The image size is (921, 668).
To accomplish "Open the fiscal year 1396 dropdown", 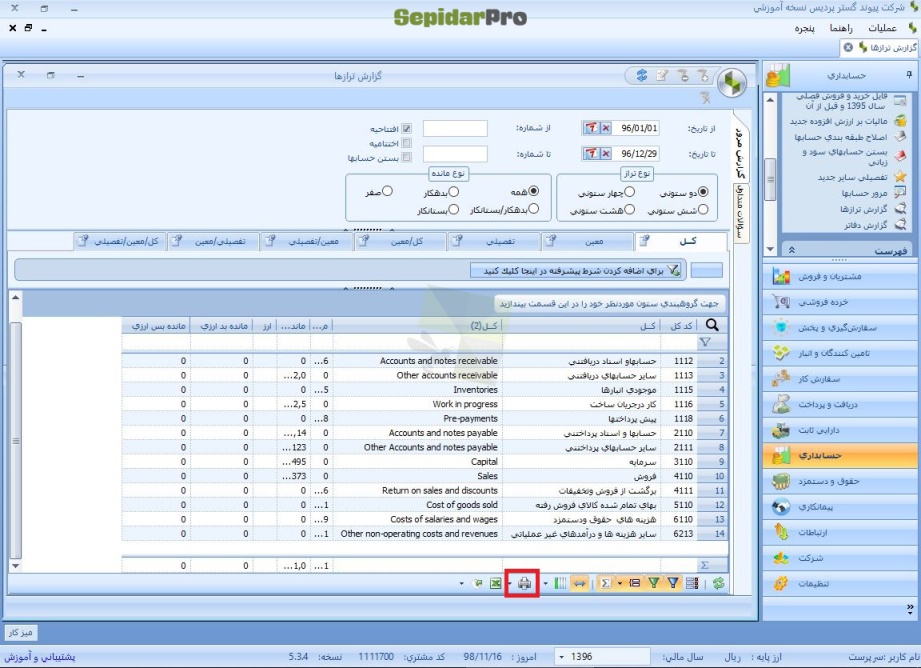I will (x=562, y=657).
